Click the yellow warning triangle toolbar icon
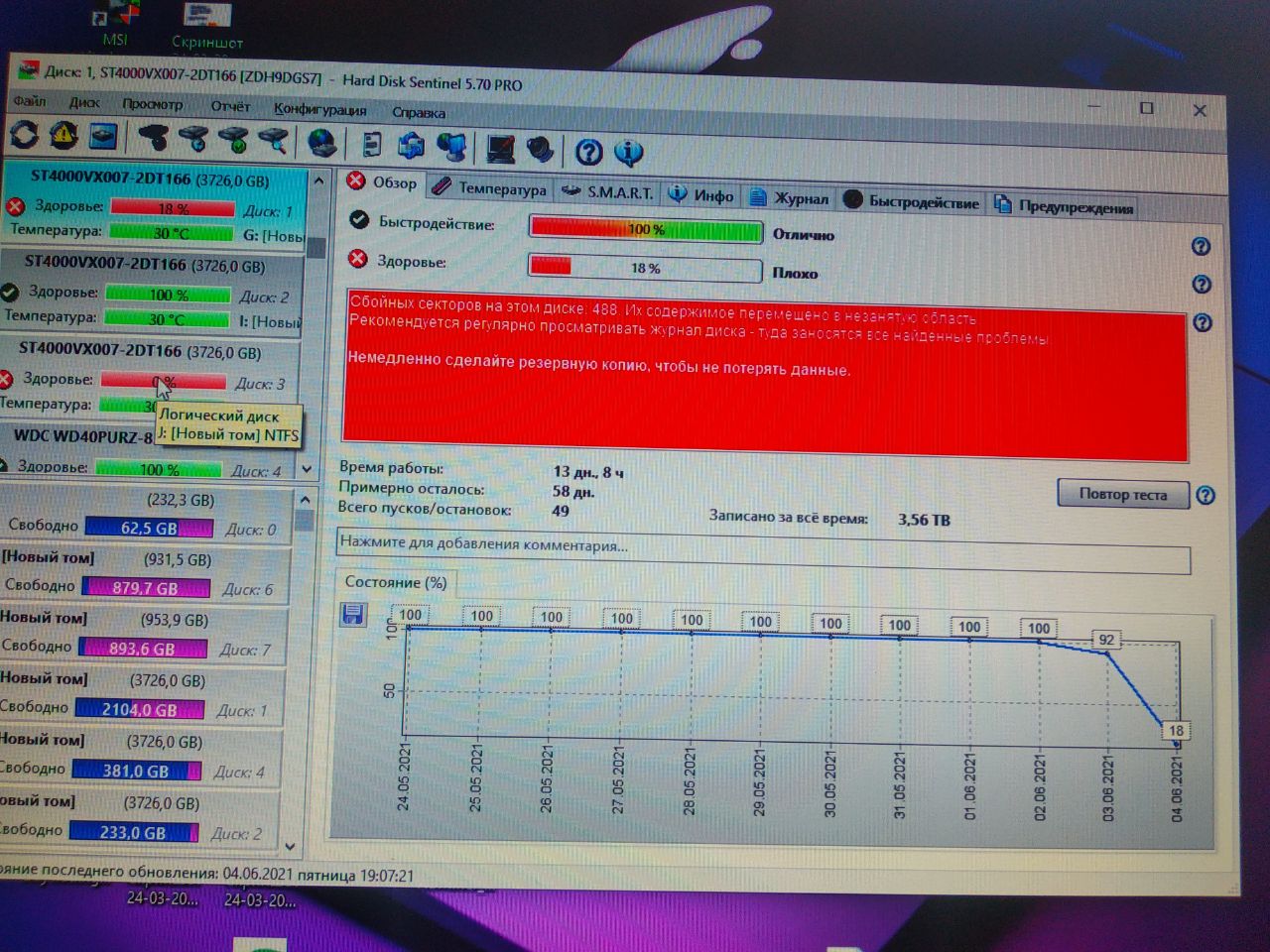 point(63,135)
